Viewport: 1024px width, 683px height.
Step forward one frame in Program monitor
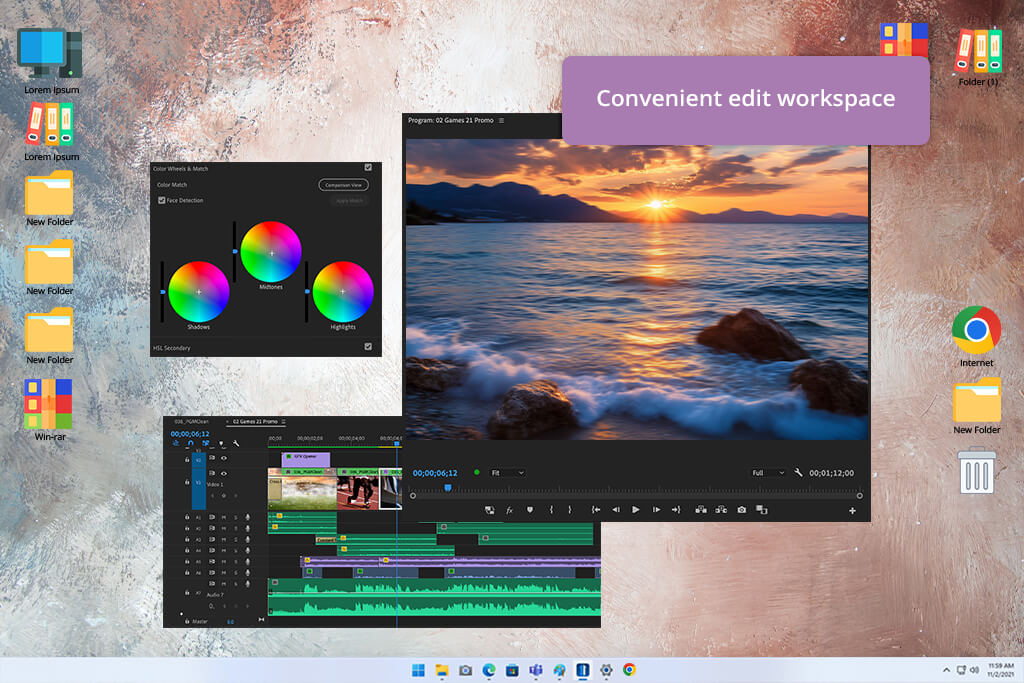(656, 510)
